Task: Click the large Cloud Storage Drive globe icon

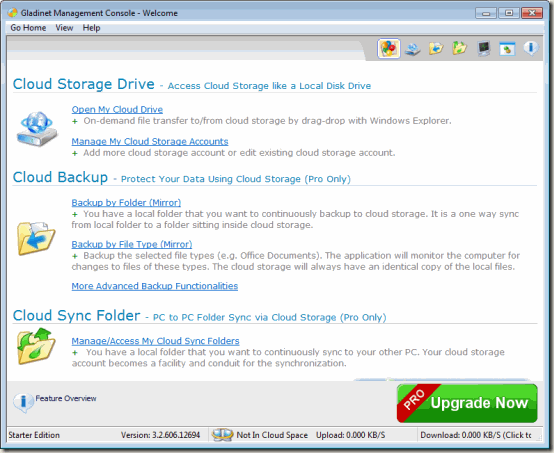Action: 37,129
